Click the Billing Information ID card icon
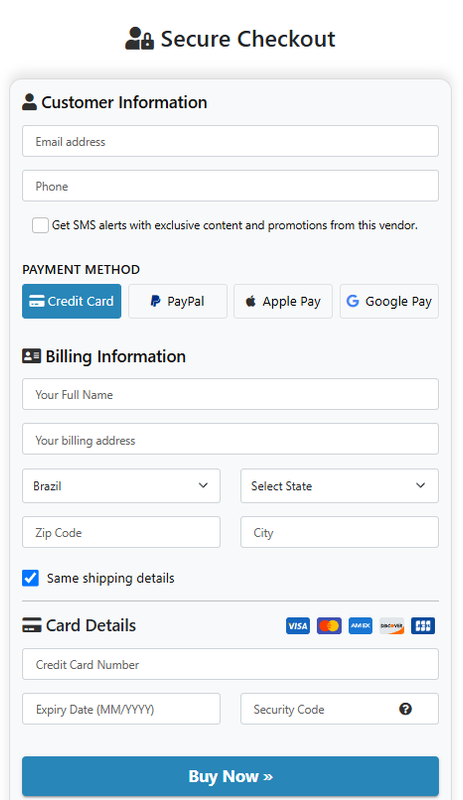This screenshot has width=463, height=800. point(31,356)
